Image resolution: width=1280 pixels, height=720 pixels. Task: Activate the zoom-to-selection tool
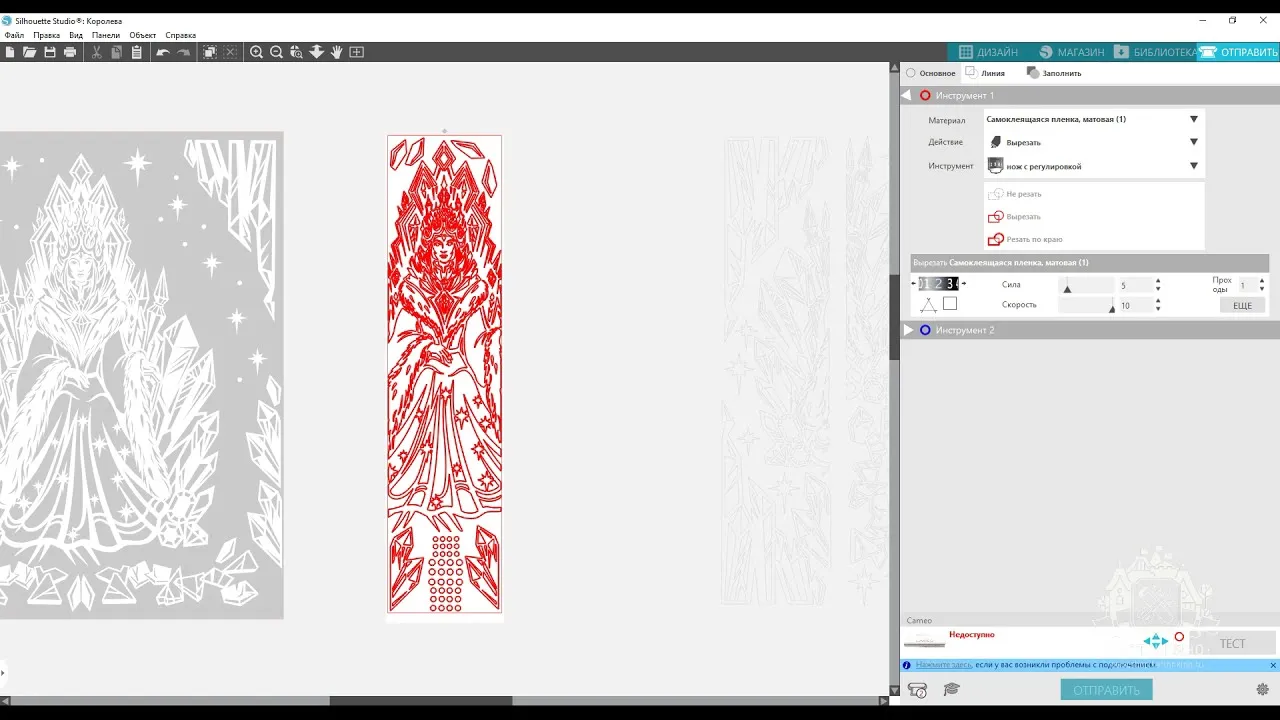(296, 52)
